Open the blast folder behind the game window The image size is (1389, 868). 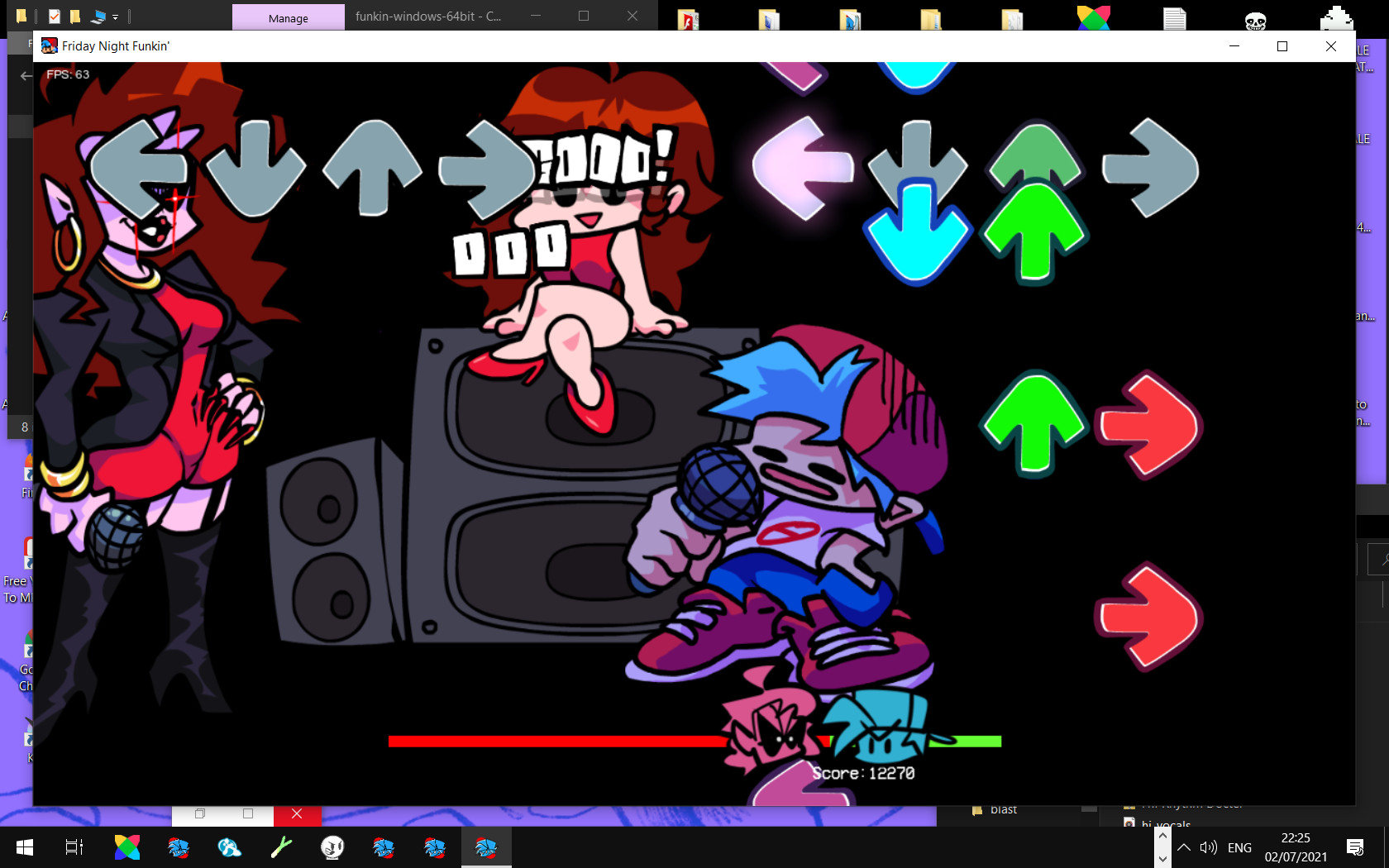[1005, 809]
